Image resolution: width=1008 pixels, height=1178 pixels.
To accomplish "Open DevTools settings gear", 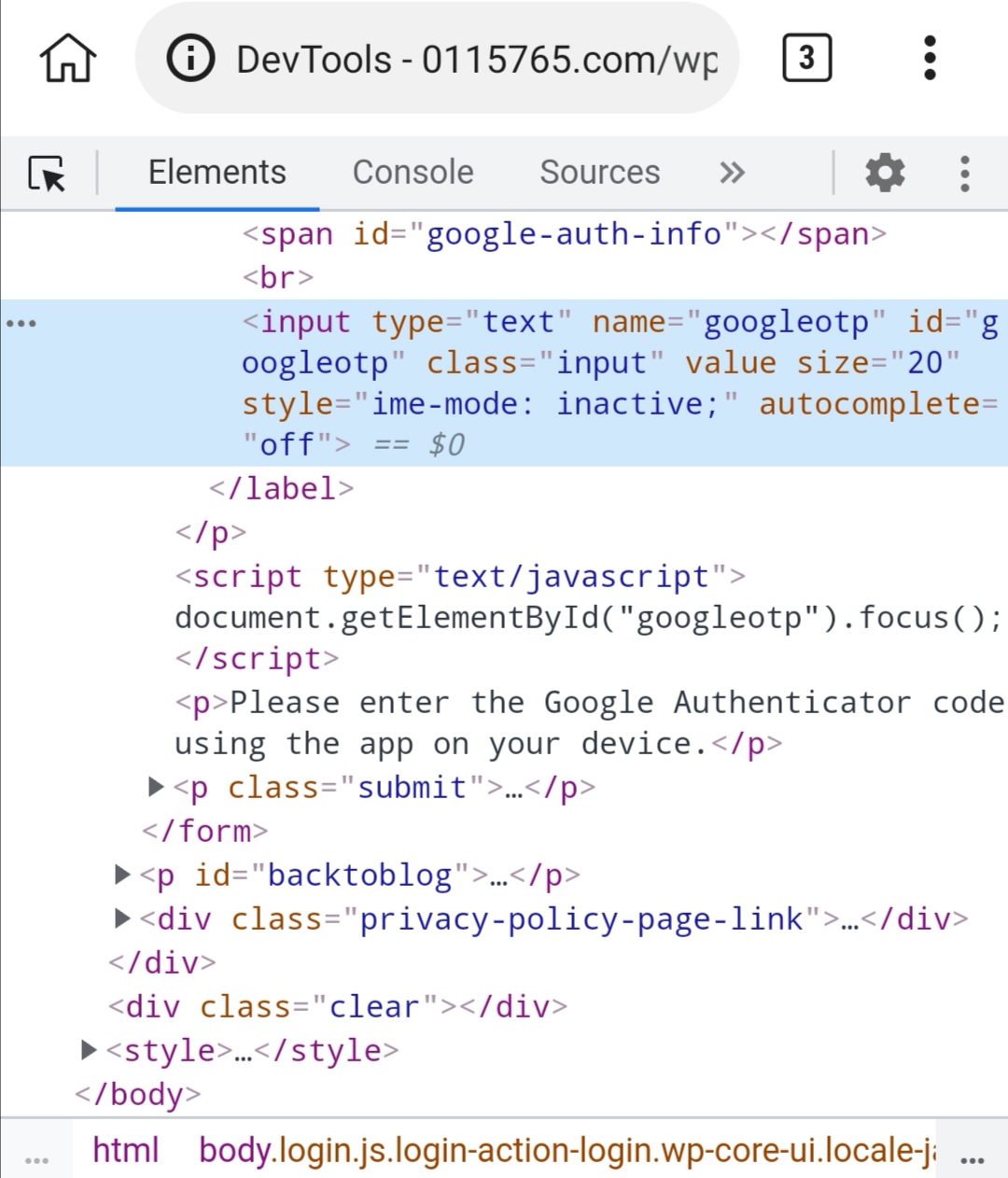I will (x=885, y=173).
